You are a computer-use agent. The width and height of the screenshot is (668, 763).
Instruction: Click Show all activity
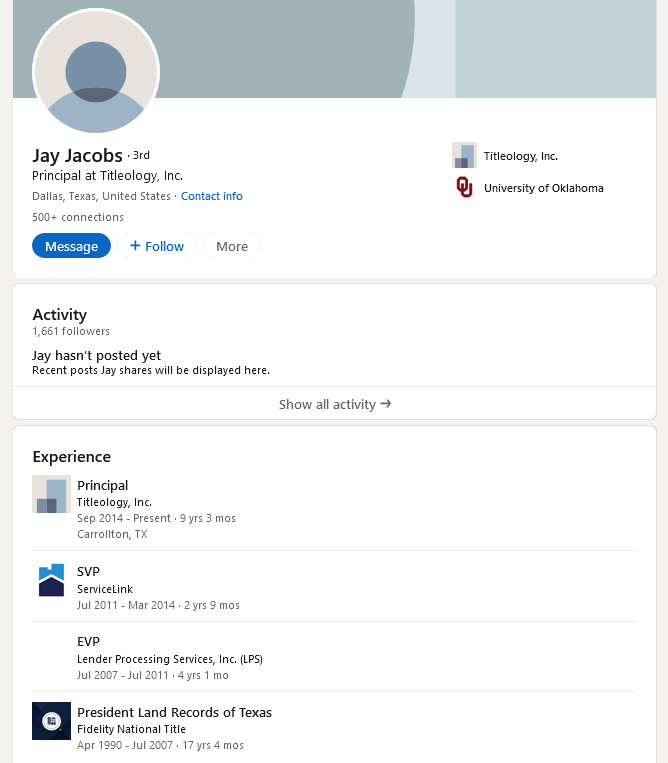click(x=335, y=404)
